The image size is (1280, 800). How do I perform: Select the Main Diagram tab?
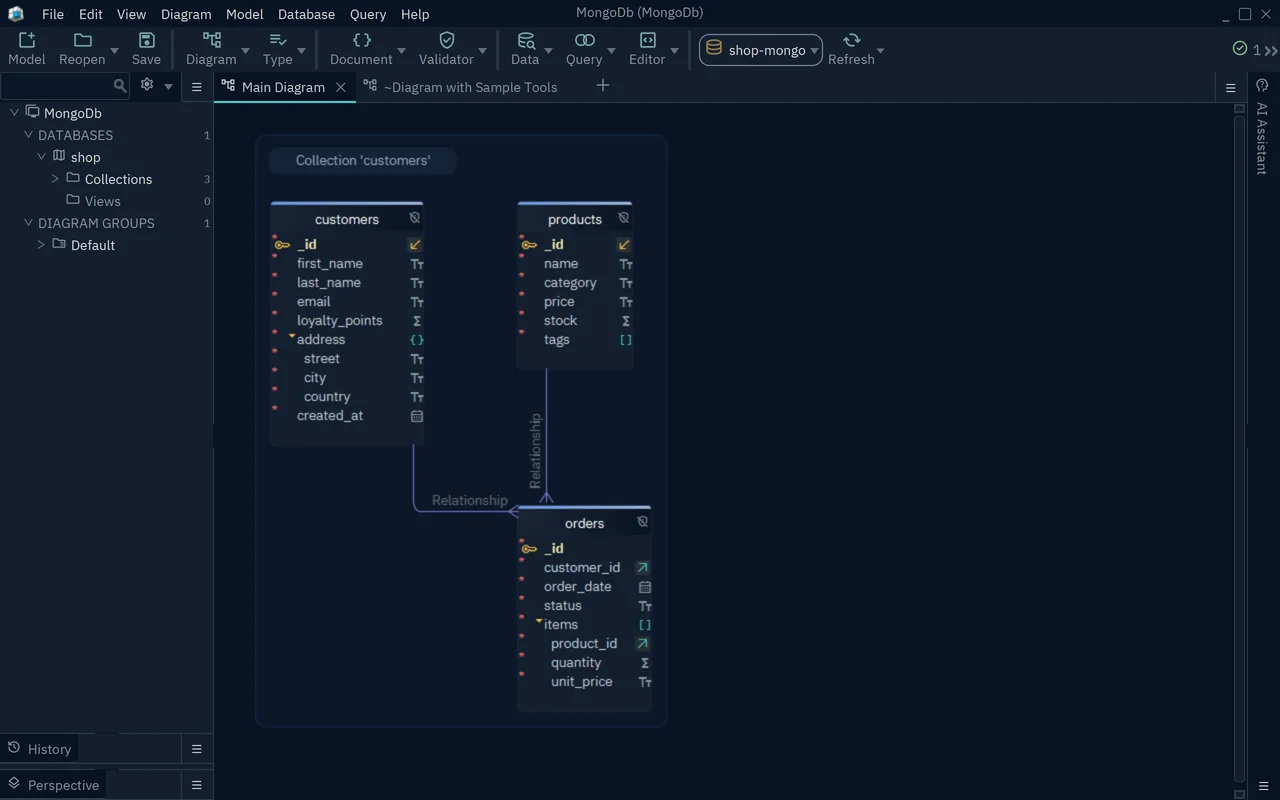point(283,87)
